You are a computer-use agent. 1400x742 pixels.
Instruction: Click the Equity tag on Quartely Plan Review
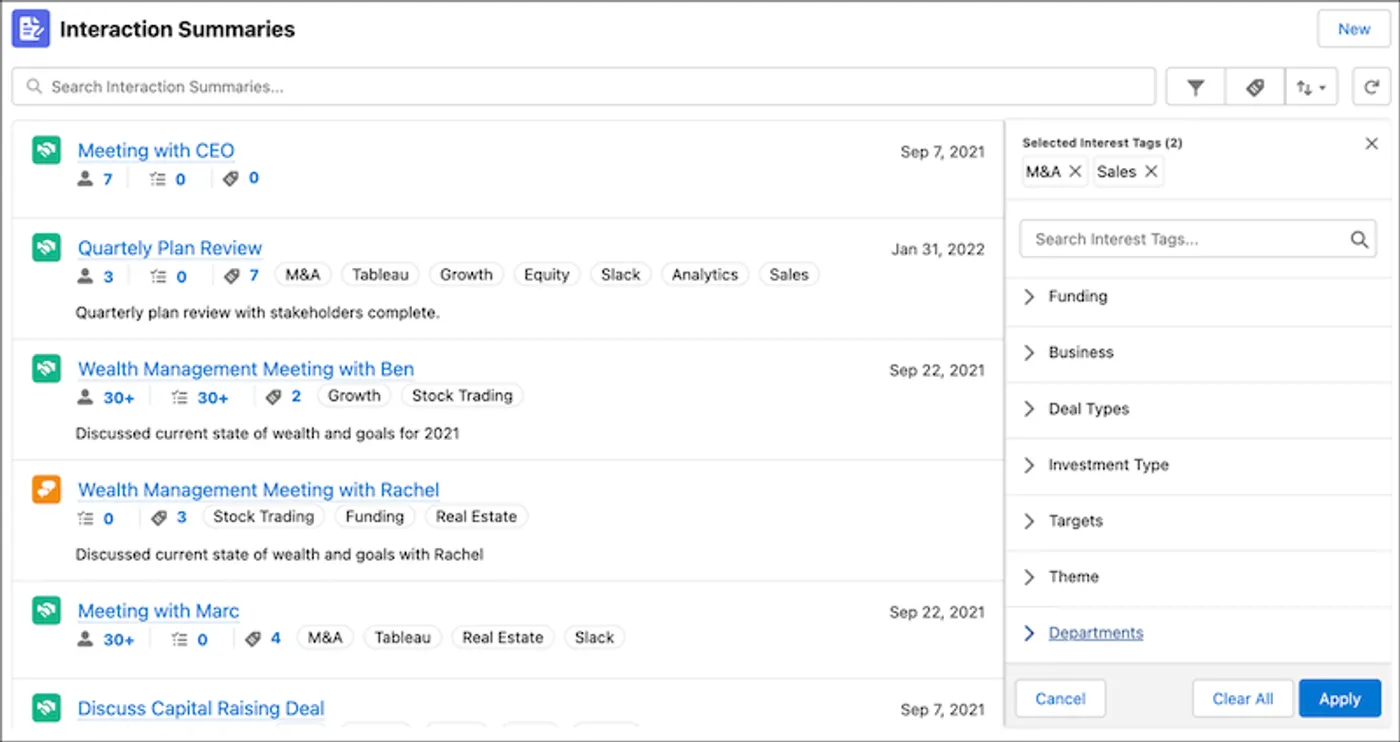(x=546, y=275)
